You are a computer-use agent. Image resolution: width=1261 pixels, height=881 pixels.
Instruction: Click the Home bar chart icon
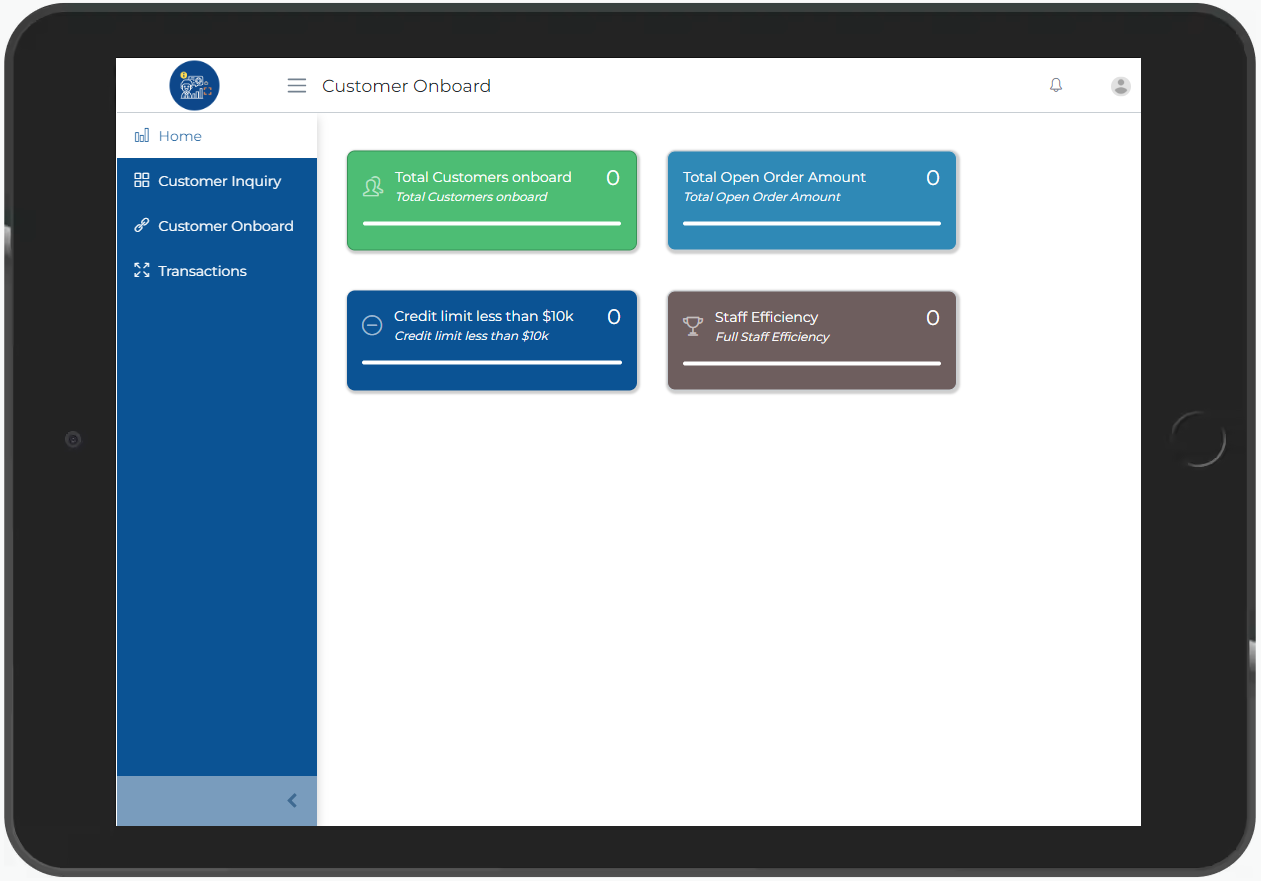tap(142, 136)
